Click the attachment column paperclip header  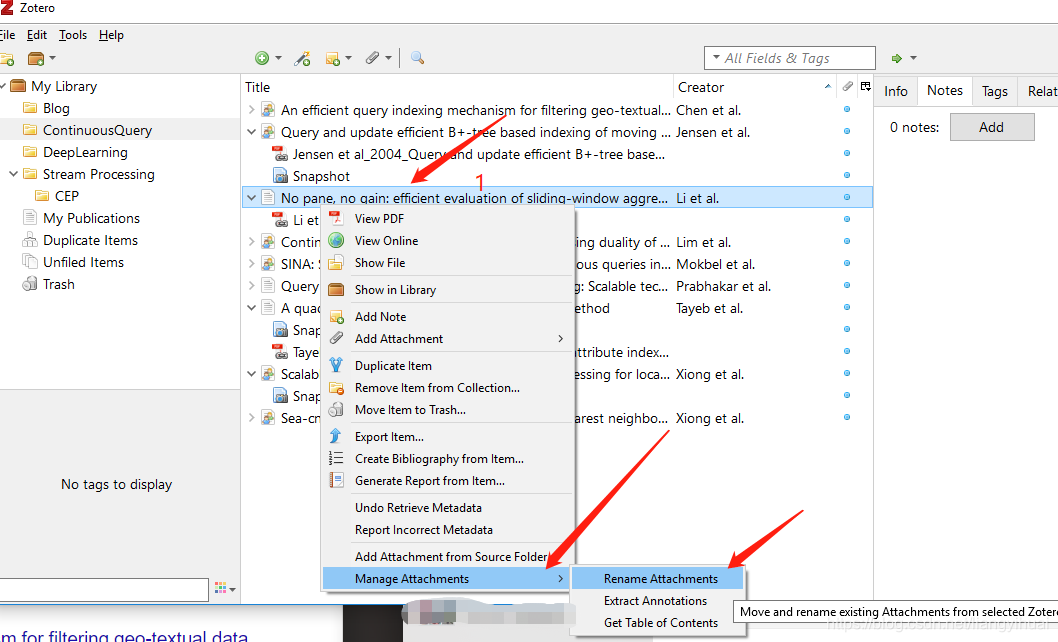point(847,86)
